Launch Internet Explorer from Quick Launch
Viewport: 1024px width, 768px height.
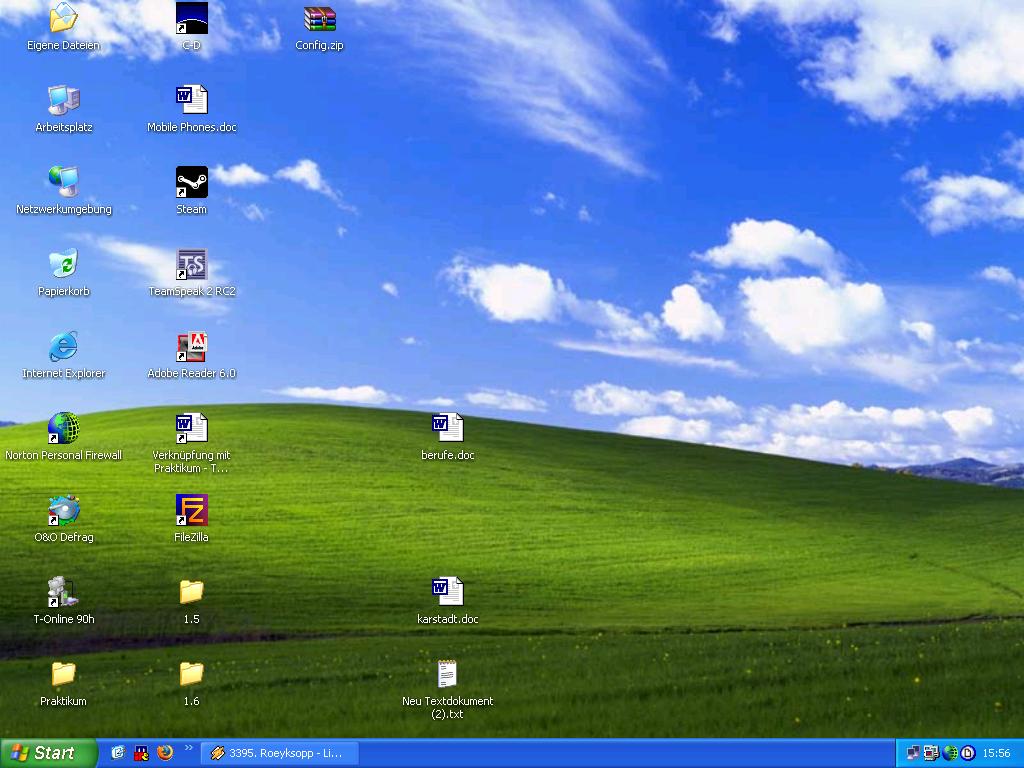point(118,753)
